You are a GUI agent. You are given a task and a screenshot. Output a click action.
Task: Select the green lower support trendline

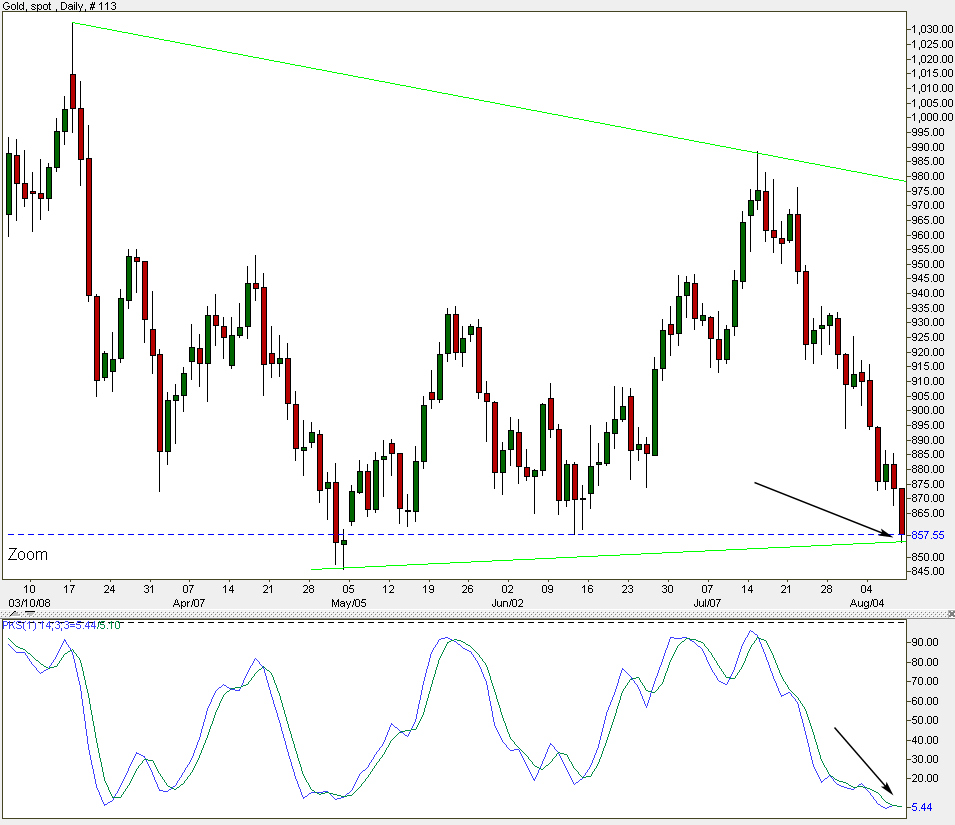click(x=600, y=555)
